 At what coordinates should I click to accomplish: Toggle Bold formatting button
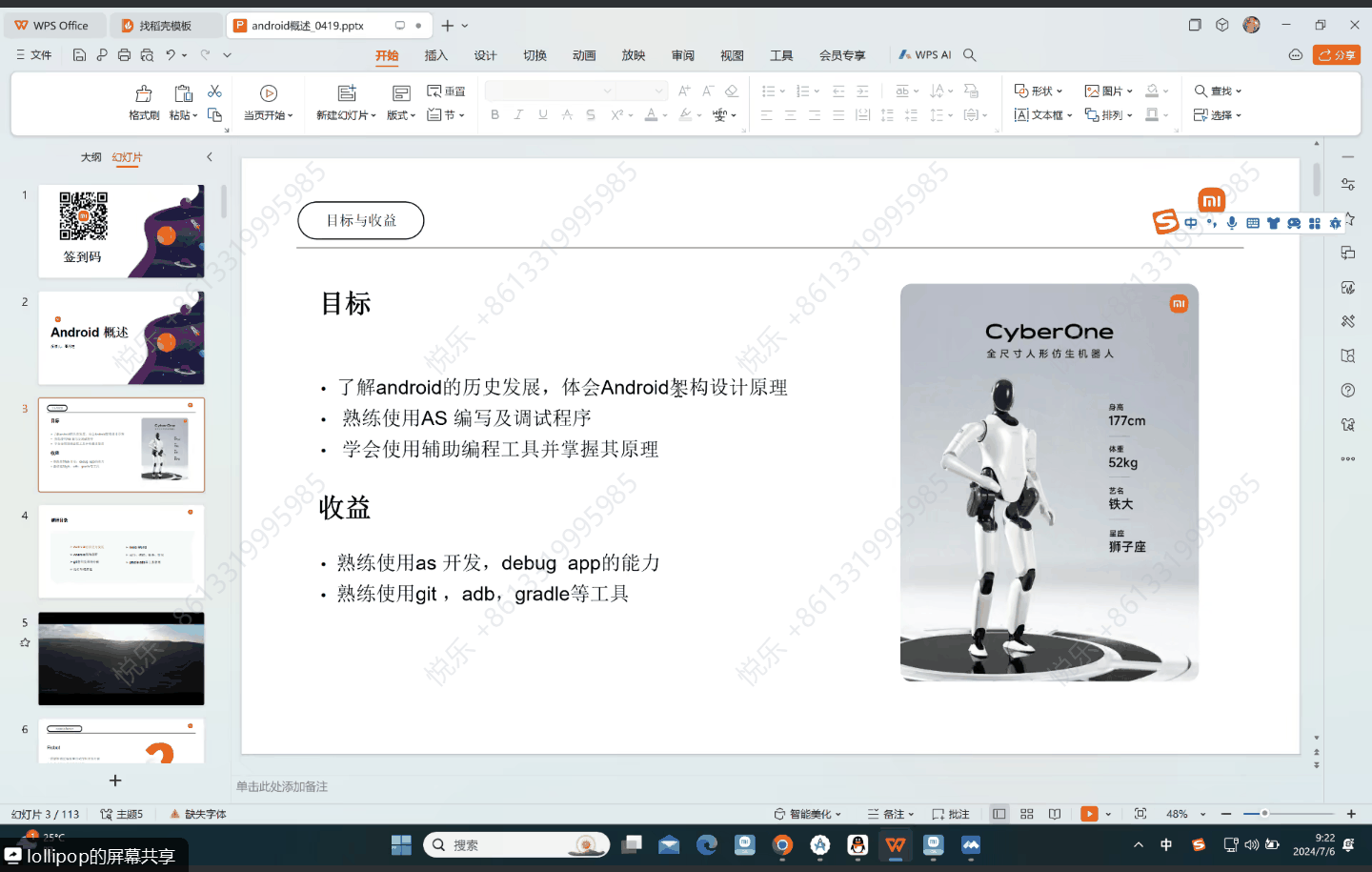click(494, 114)
